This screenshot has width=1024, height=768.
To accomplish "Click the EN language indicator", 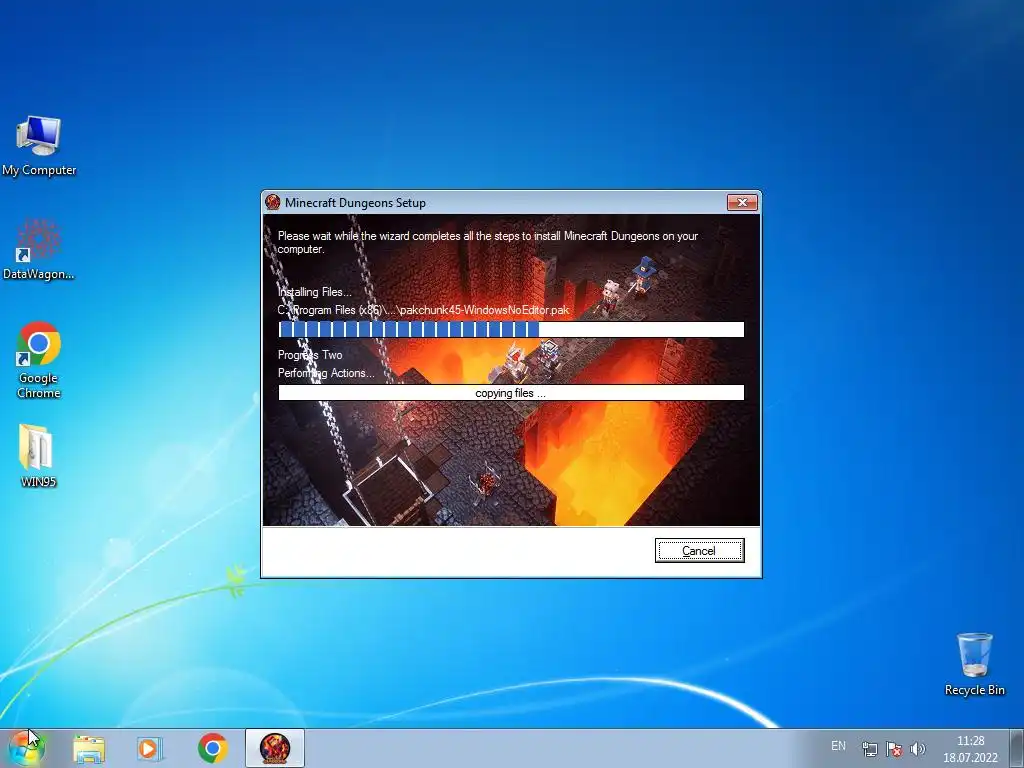I will [838, 746].
